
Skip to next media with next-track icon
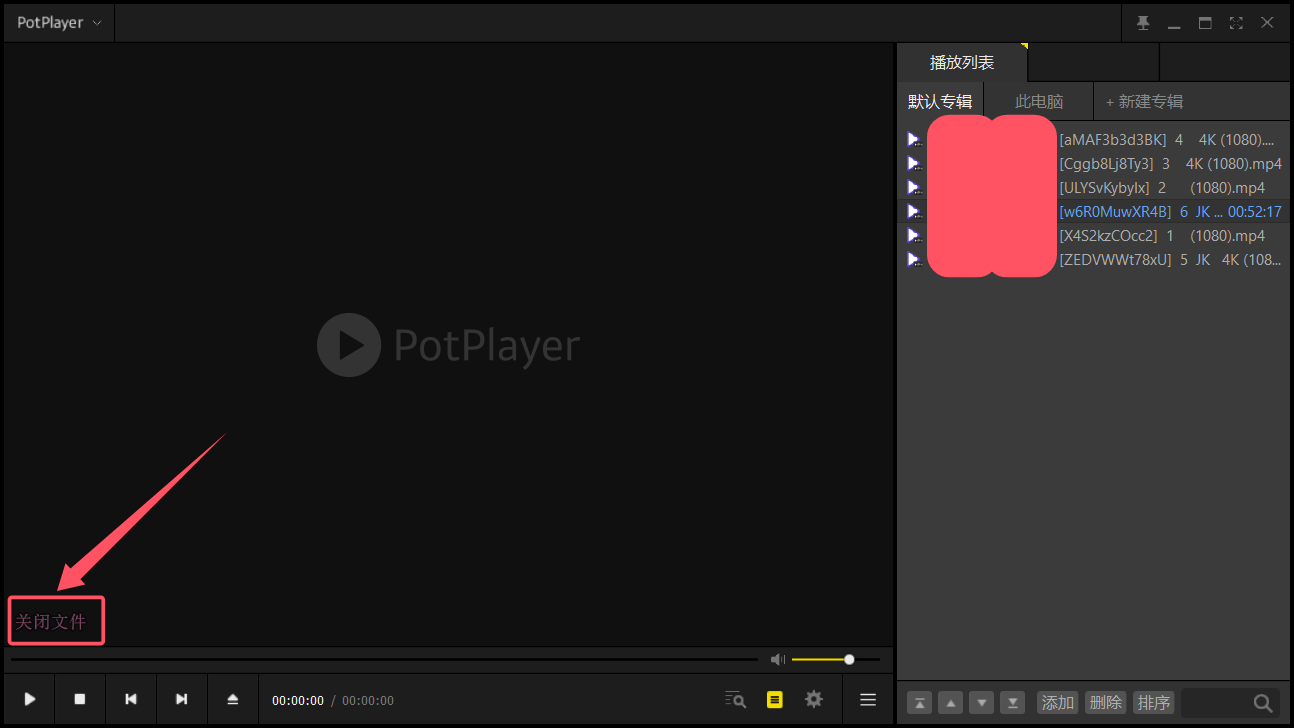181,699
